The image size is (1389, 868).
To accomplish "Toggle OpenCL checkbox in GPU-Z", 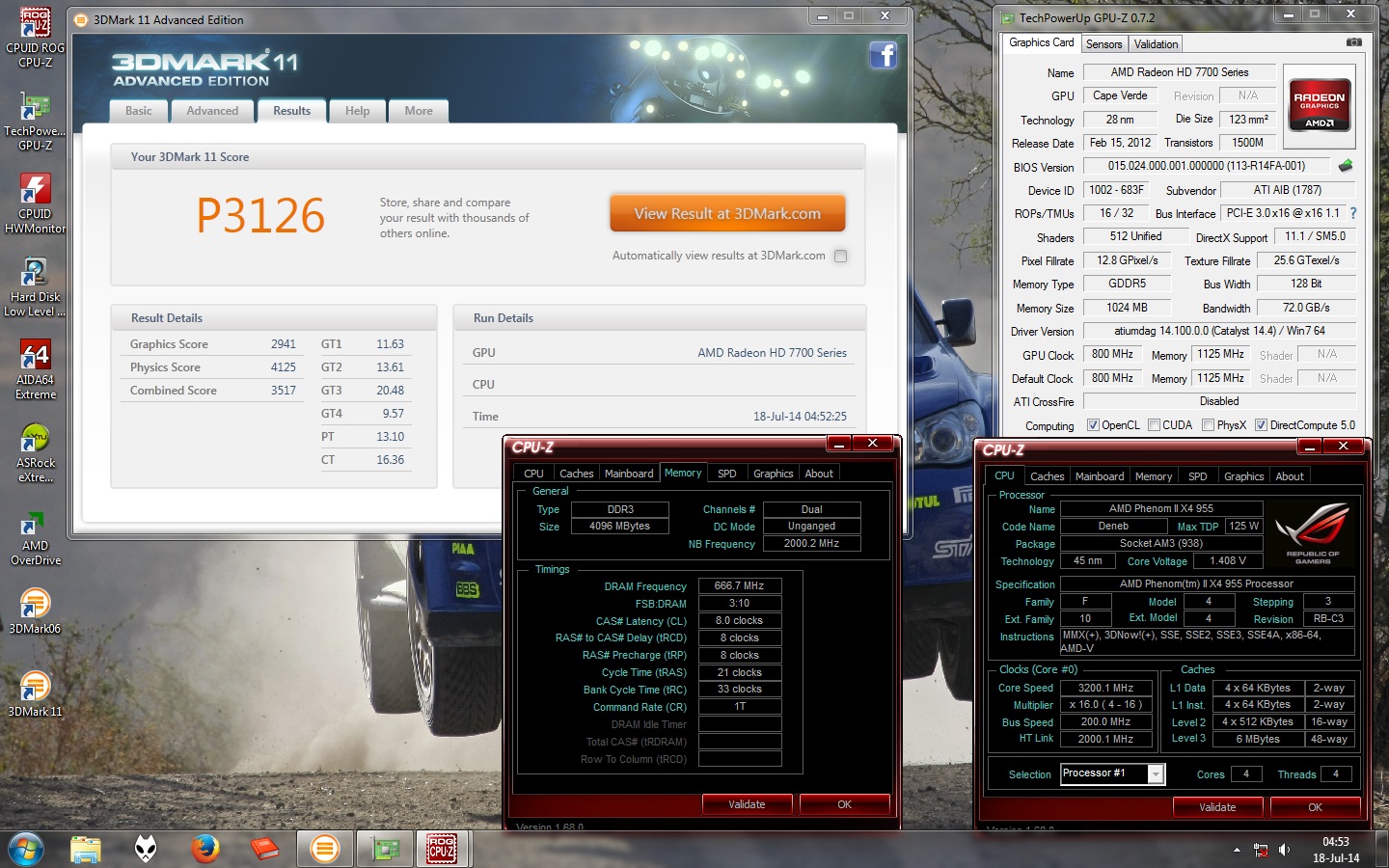I will pos(1093,425).
